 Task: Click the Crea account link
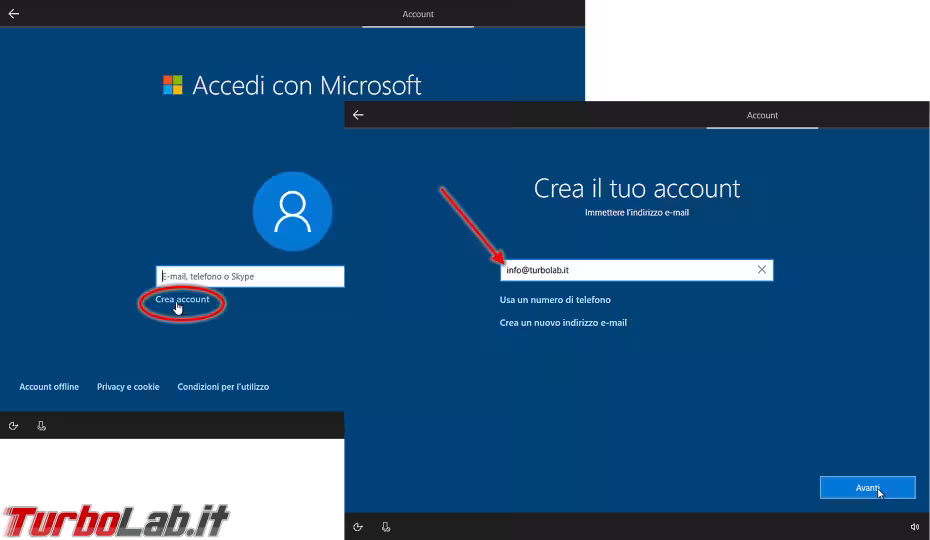182,299
